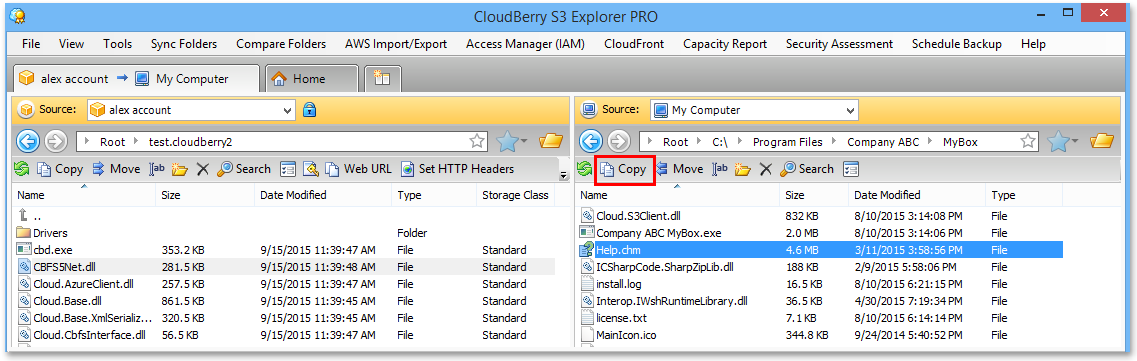
Task: Refresh the left pane file list
Action: [22, 169]
